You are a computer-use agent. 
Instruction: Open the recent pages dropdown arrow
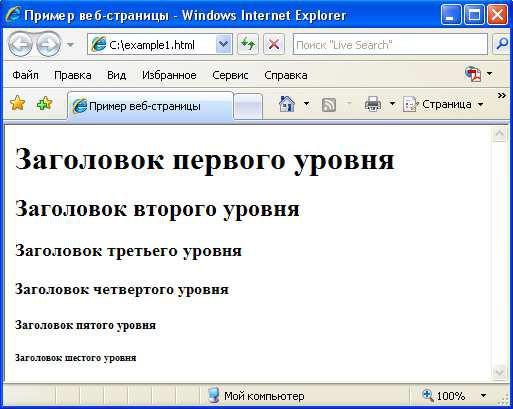pyautogui.click(x=70, y=44)
